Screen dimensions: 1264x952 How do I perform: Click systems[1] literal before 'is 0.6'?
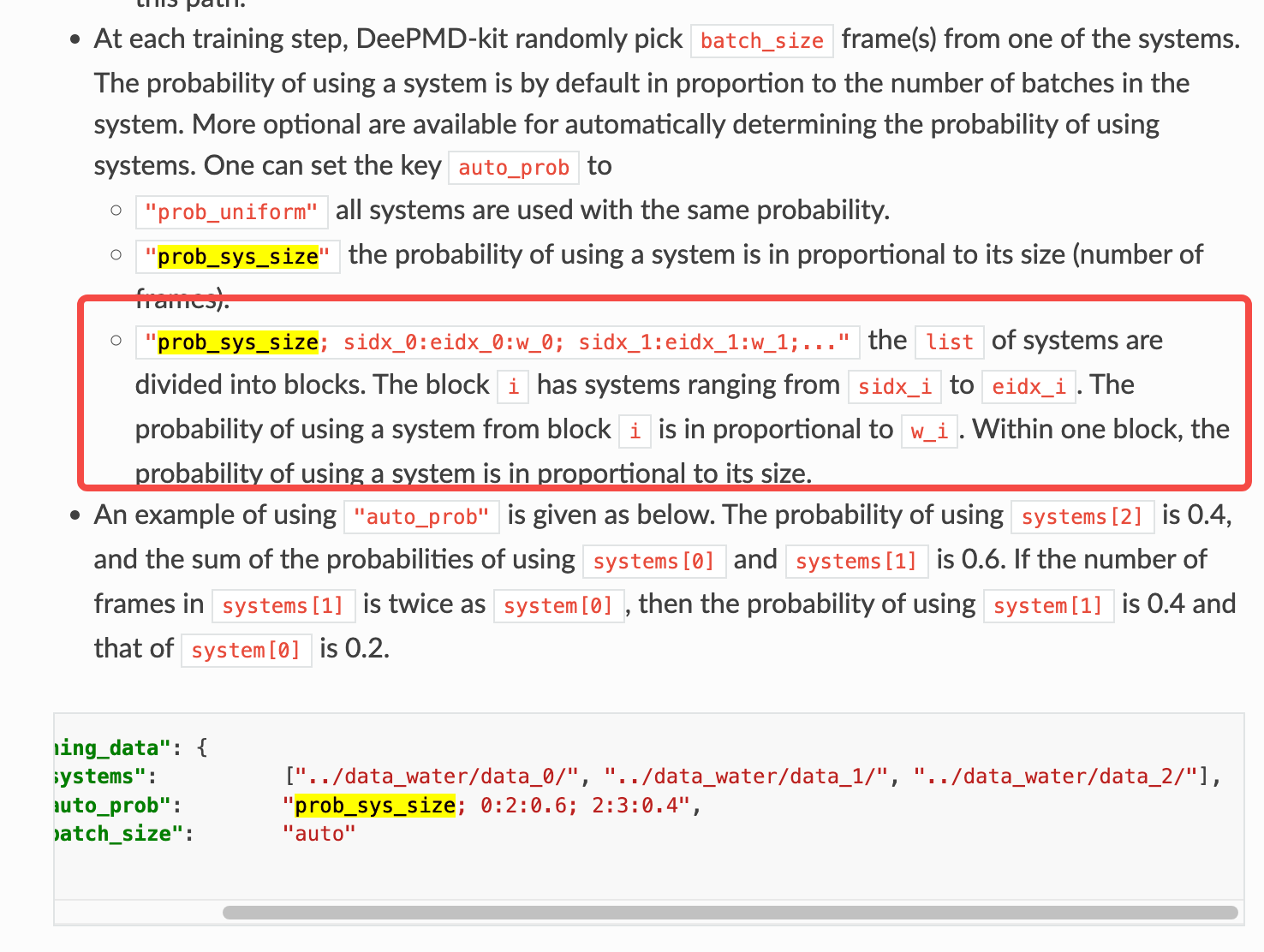coord(856,561)
